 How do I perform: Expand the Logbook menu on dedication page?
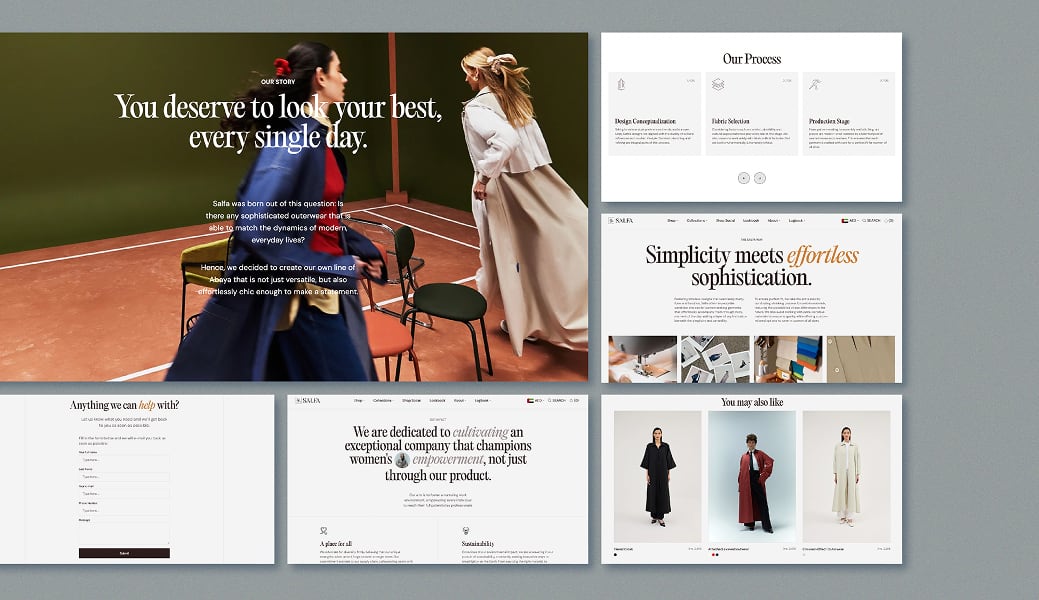point(483,400)
